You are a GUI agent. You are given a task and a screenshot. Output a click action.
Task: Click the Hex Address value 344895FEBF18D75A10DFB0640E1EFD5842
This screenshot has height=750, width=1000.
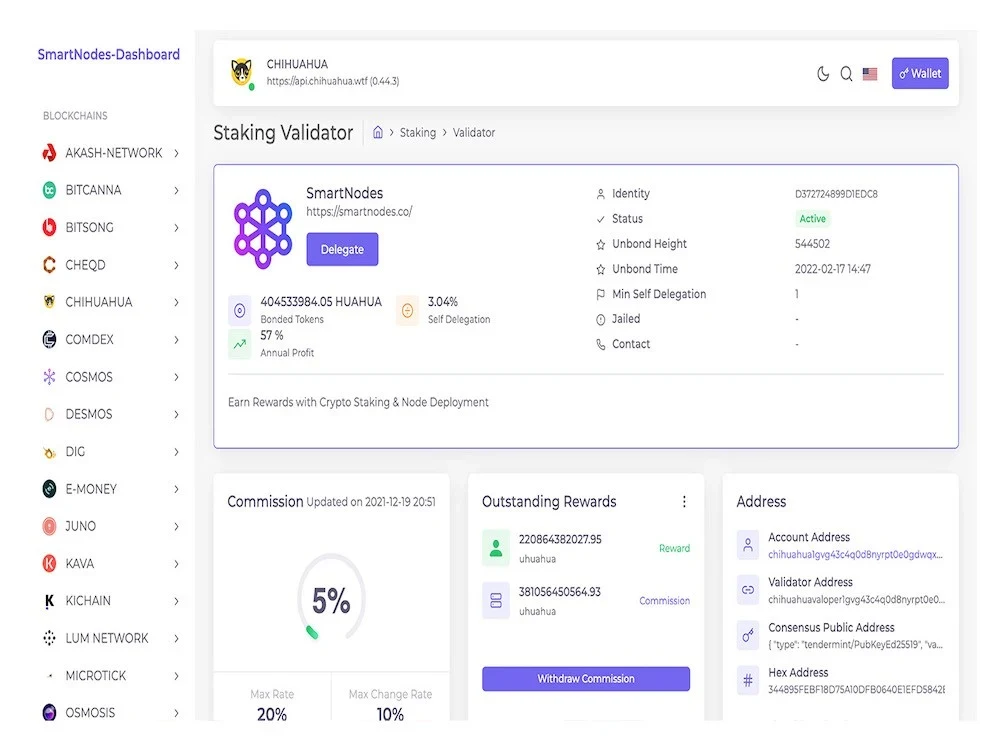(856, 689)
